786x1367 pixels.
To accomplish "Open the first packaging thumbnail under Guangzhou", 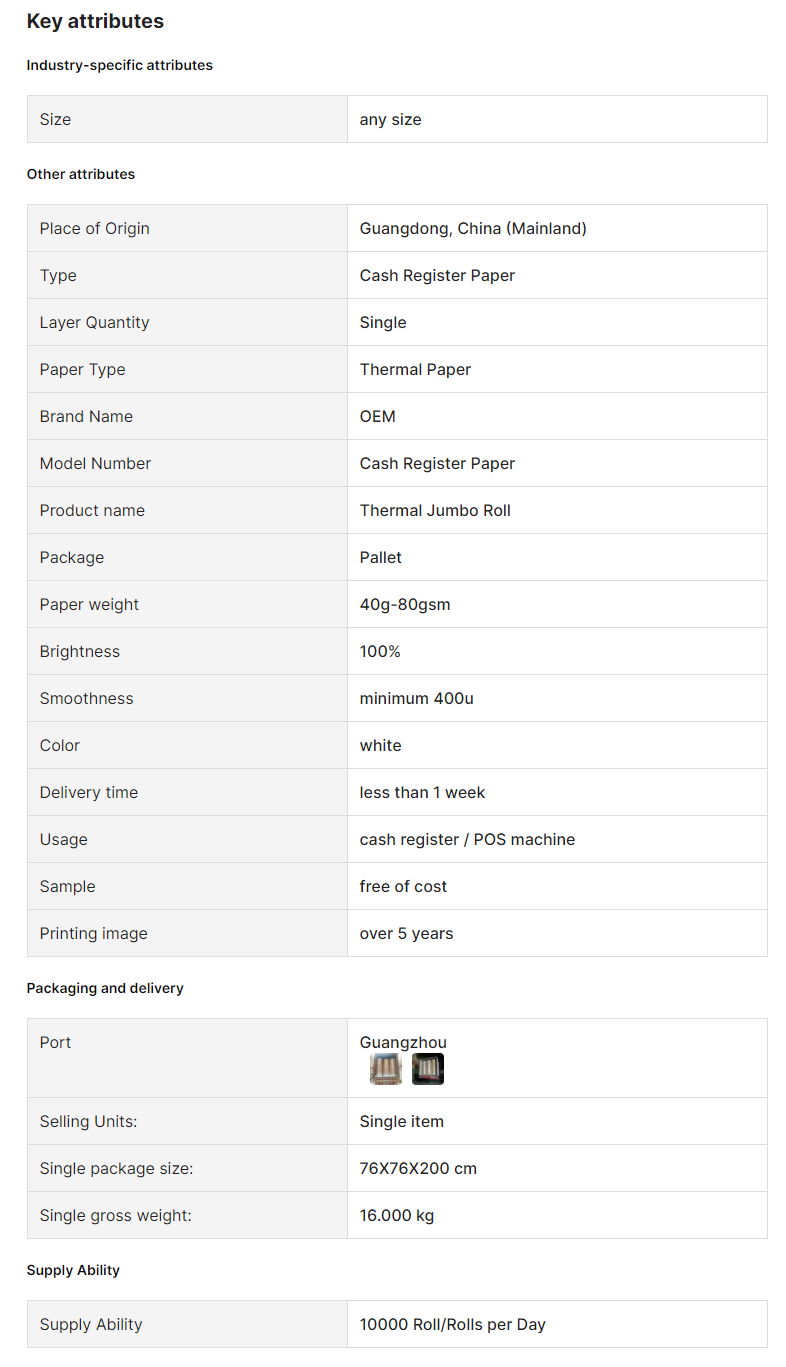I will click(385, 1069).
